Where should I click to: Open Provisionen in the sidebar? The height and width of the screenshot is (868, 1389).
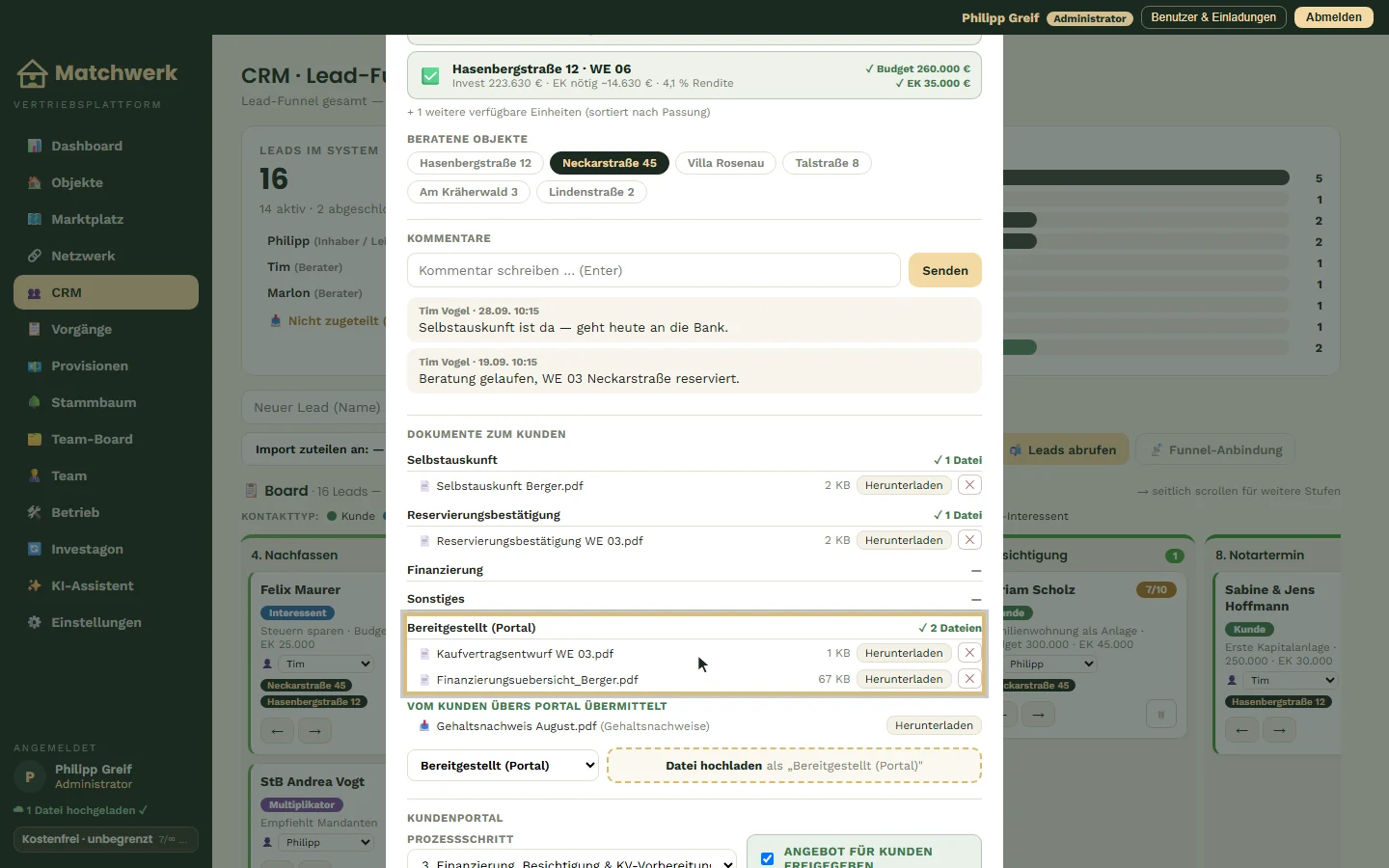click(x=106, y=366)
